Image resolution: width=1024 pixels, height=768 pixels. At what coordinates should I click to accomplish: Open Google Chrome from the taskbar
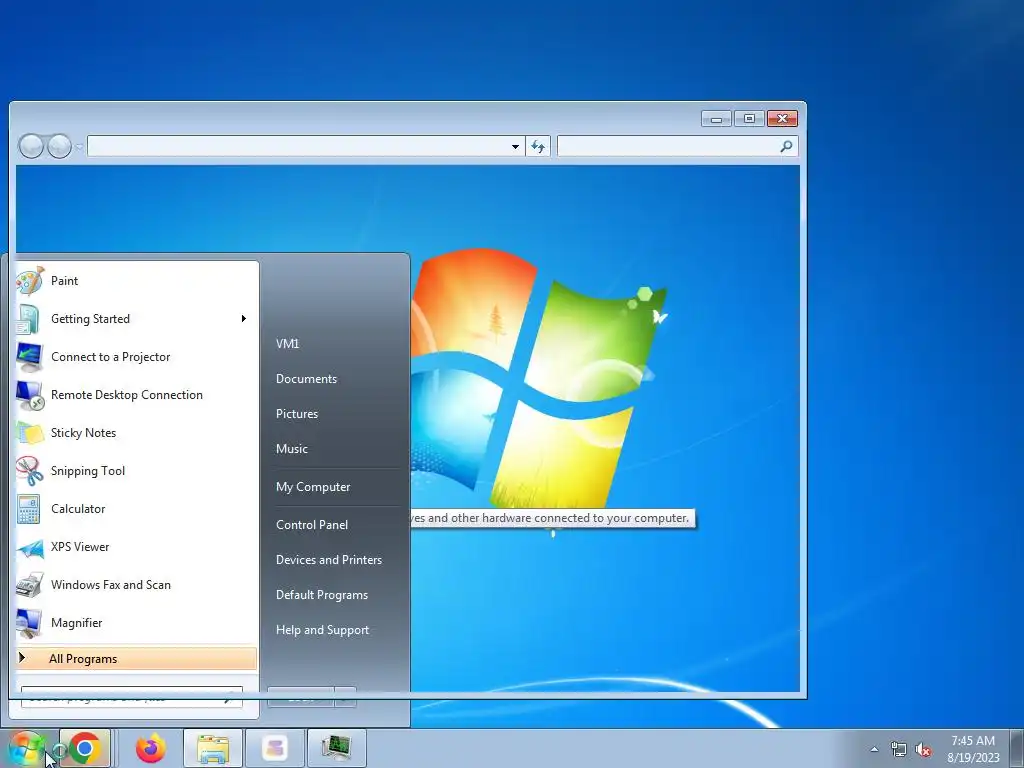click(x=85, y=748)
